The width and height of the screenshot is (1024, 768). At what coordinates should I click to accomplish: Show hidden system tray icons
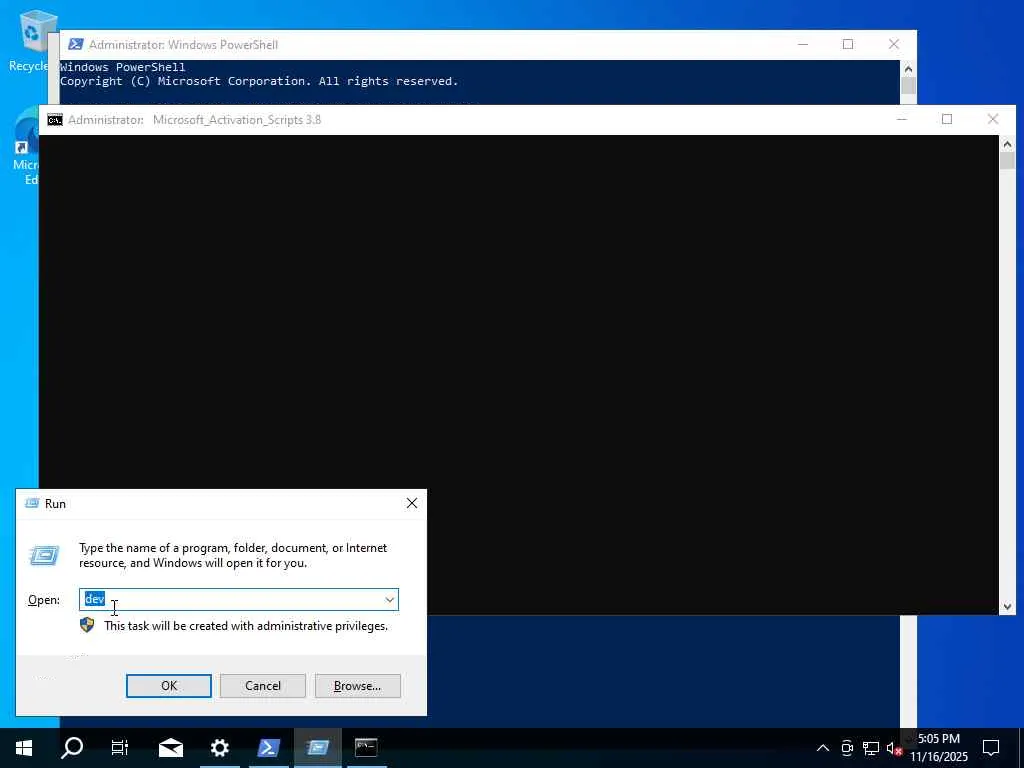click(x=823, y=748)
